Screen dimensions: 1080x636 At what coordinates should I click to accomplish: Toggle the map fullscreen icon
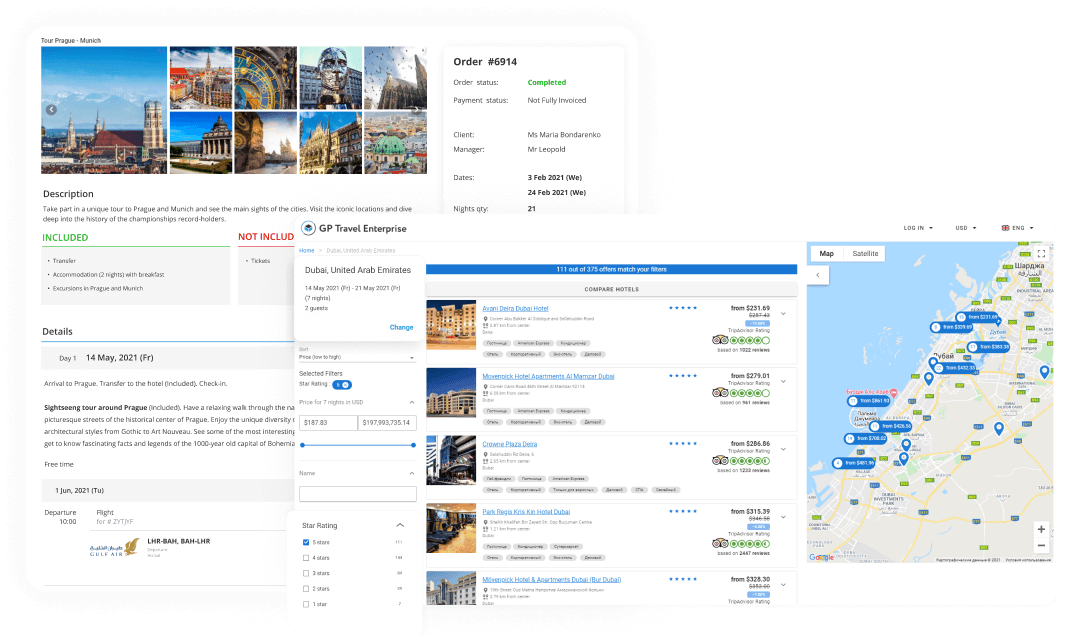1040,254
